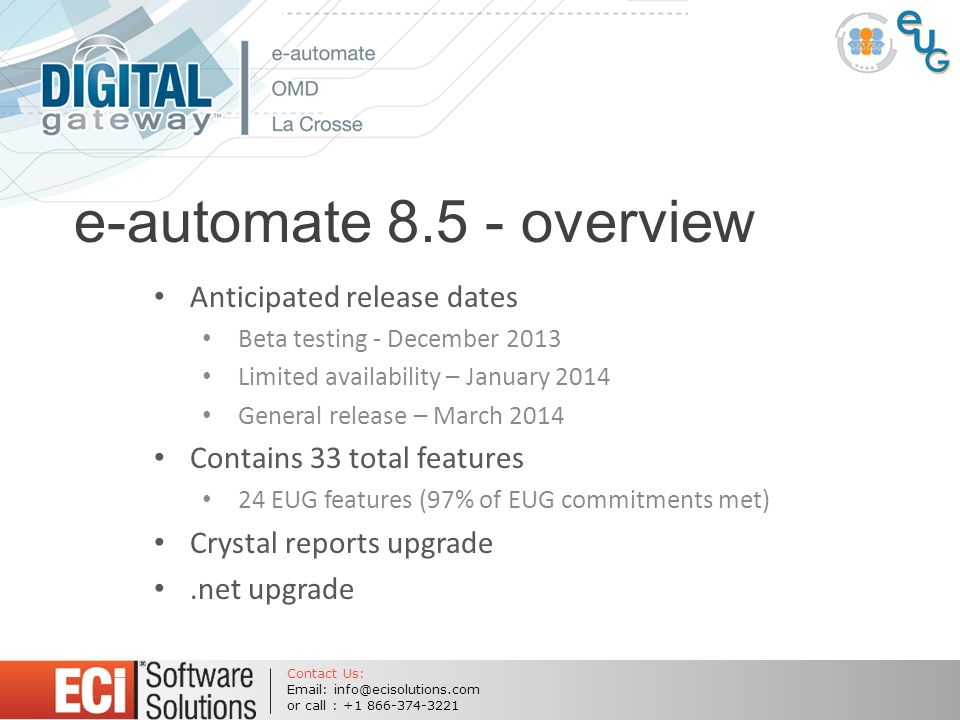
Task: Click the phone number +1 866-374-3221
Action: point(401,705)
